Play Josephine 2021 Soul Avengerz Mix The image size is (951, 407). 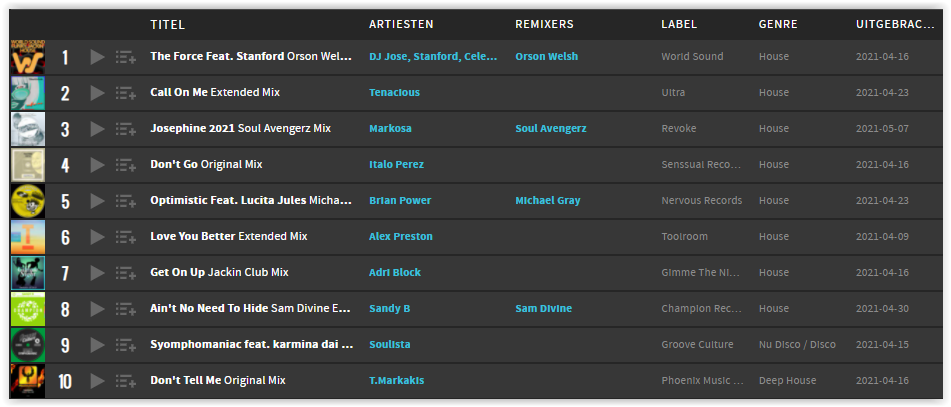97,129
